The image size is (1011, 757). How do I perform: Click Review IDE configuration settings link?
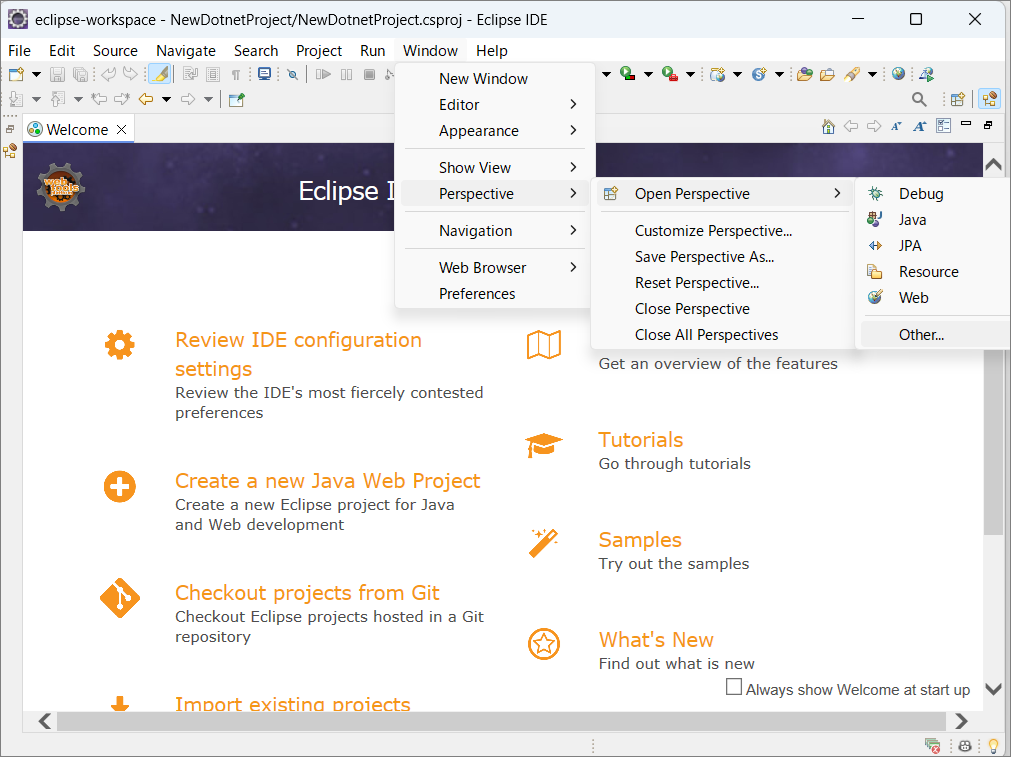point(298,354)
